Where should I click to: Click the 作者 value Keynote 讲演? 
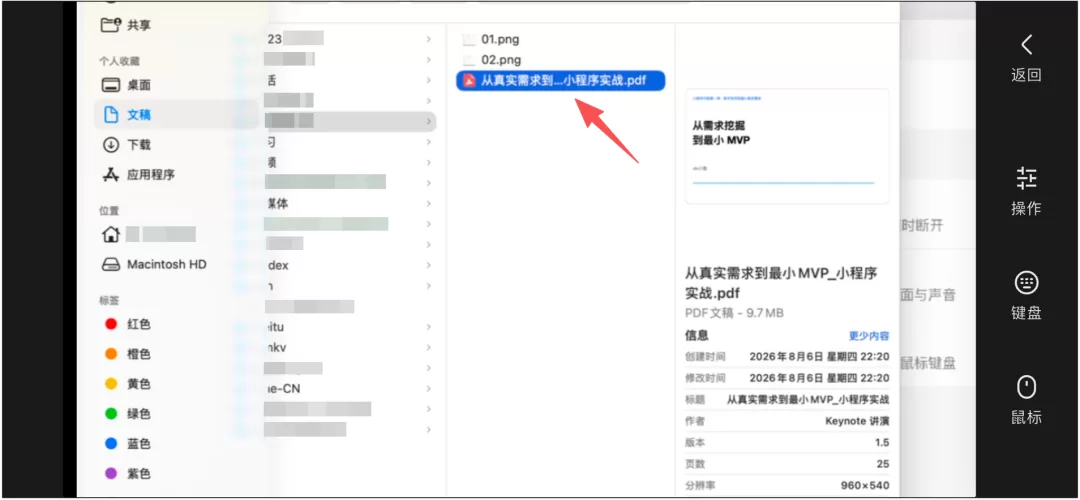point(857,421)
